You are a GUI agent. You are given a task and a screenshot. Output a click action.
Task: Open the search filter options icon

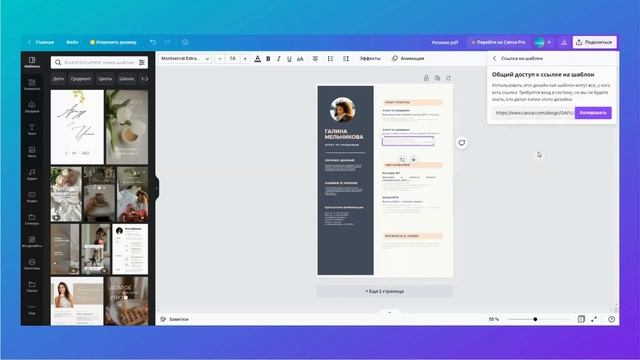tap(142, 62)
